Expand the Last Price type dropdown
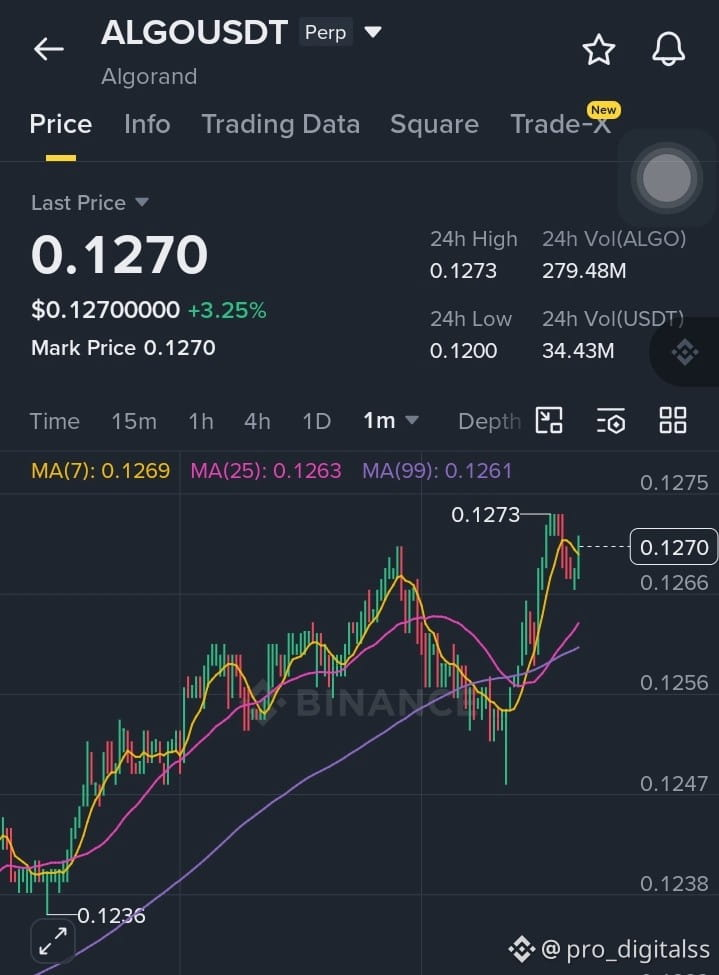 click(142, 202)
